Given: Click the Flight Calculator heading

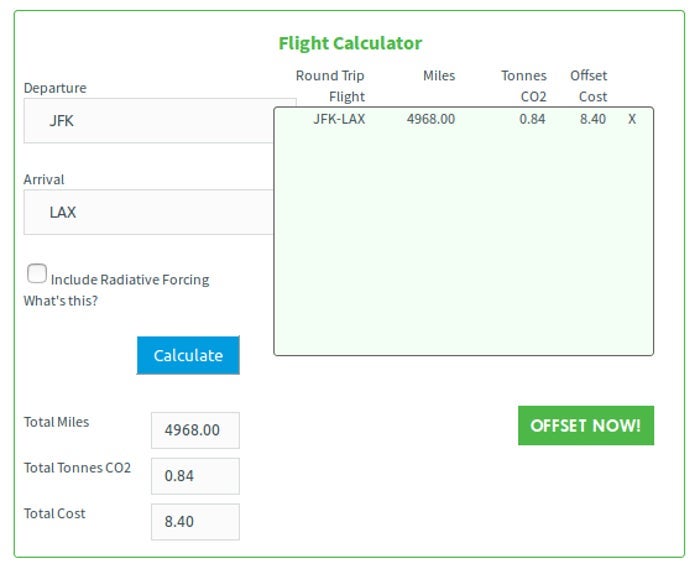Looking at the screenshot, I should coord(350,43).
